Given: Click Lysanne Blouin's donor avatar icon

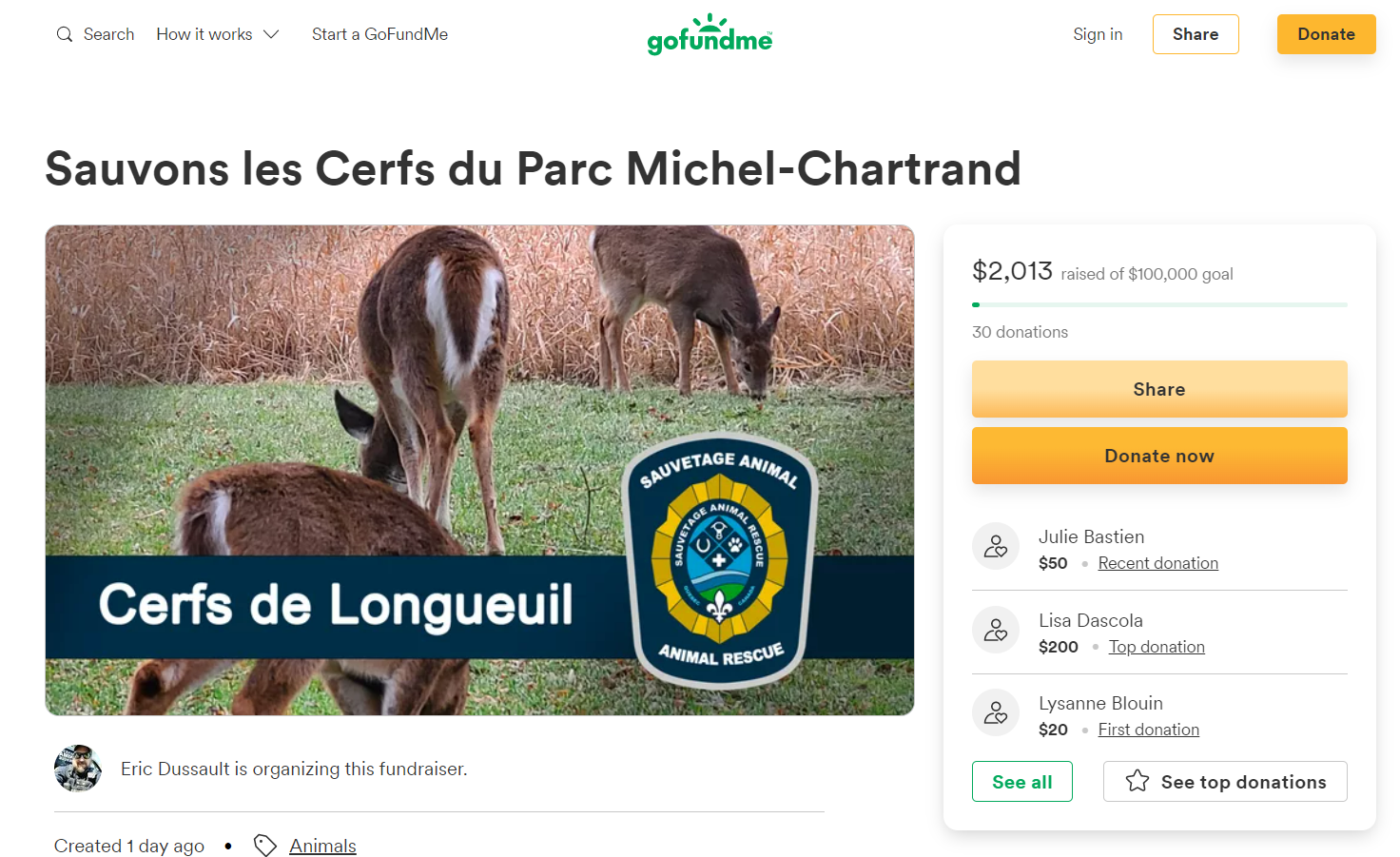Looking at the screenshot, I should [x=996, y=712].
